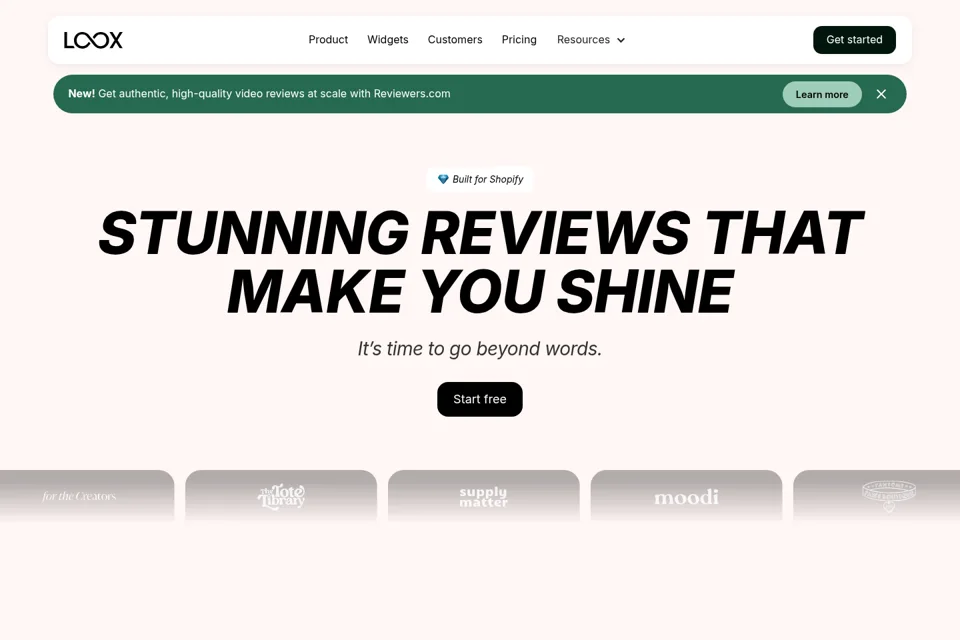Screen dimensions: 960x640
Task: Click the Loox logo
Action: click(93, 40)
